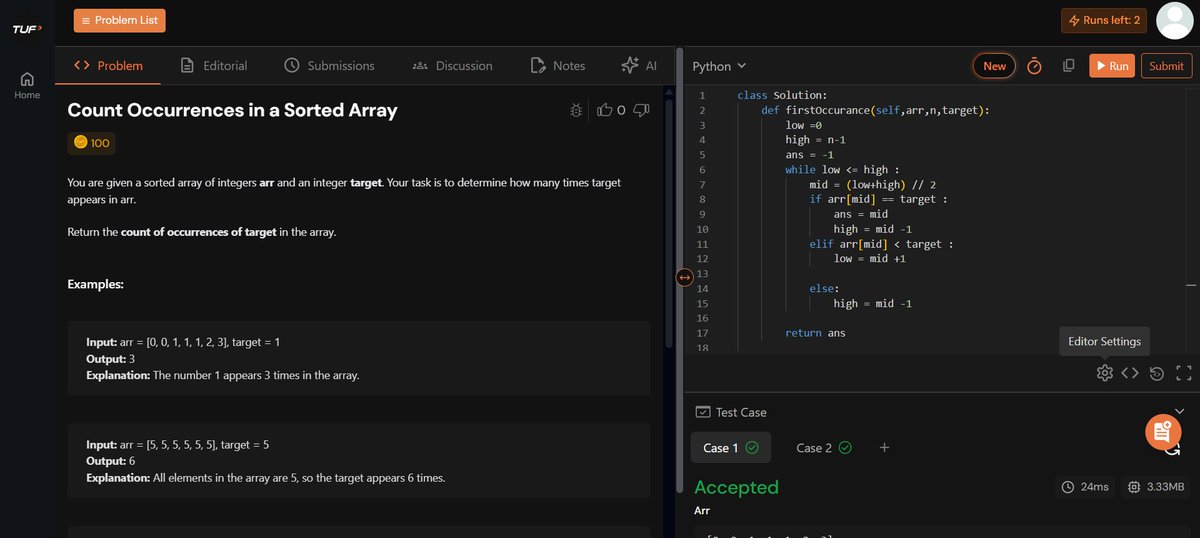
Task: Click the 'while low <= high' line
Action: click(x=842, y=170)
